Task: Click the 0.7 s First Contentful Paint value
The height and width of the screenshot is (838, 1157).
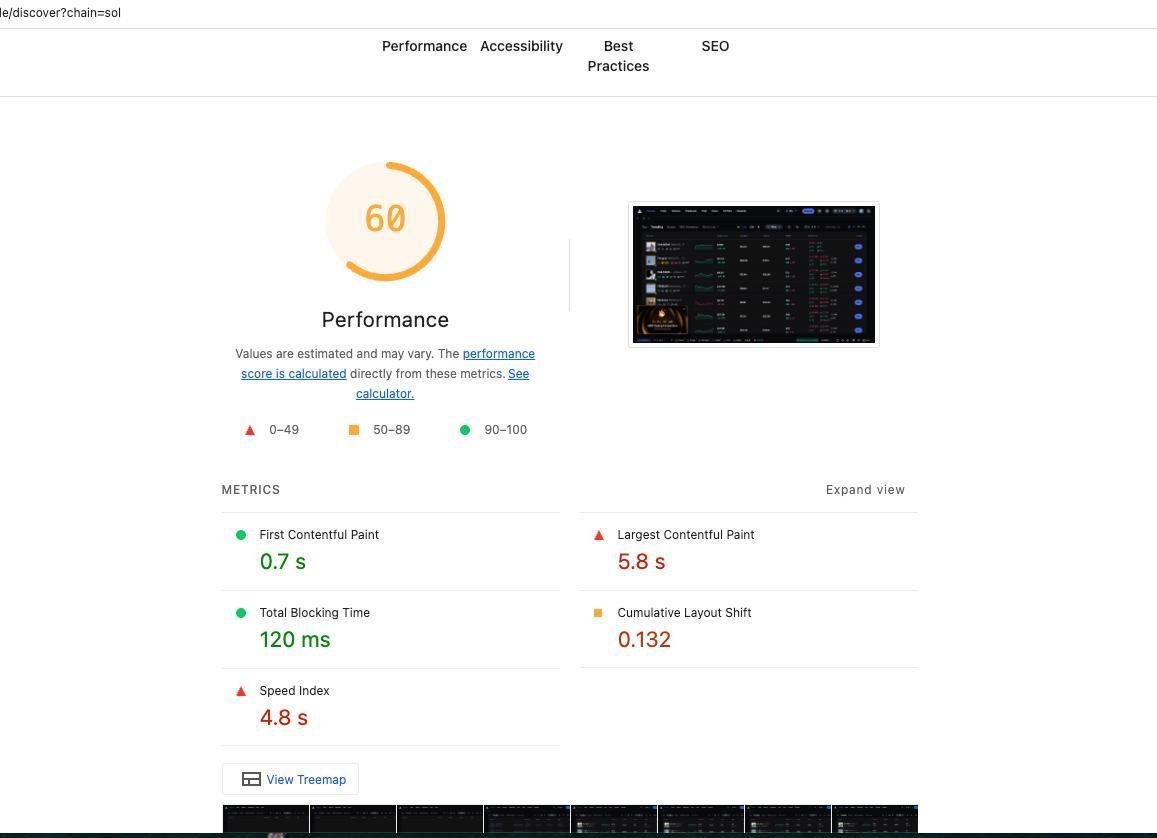Action: click(x=283, y=561)
